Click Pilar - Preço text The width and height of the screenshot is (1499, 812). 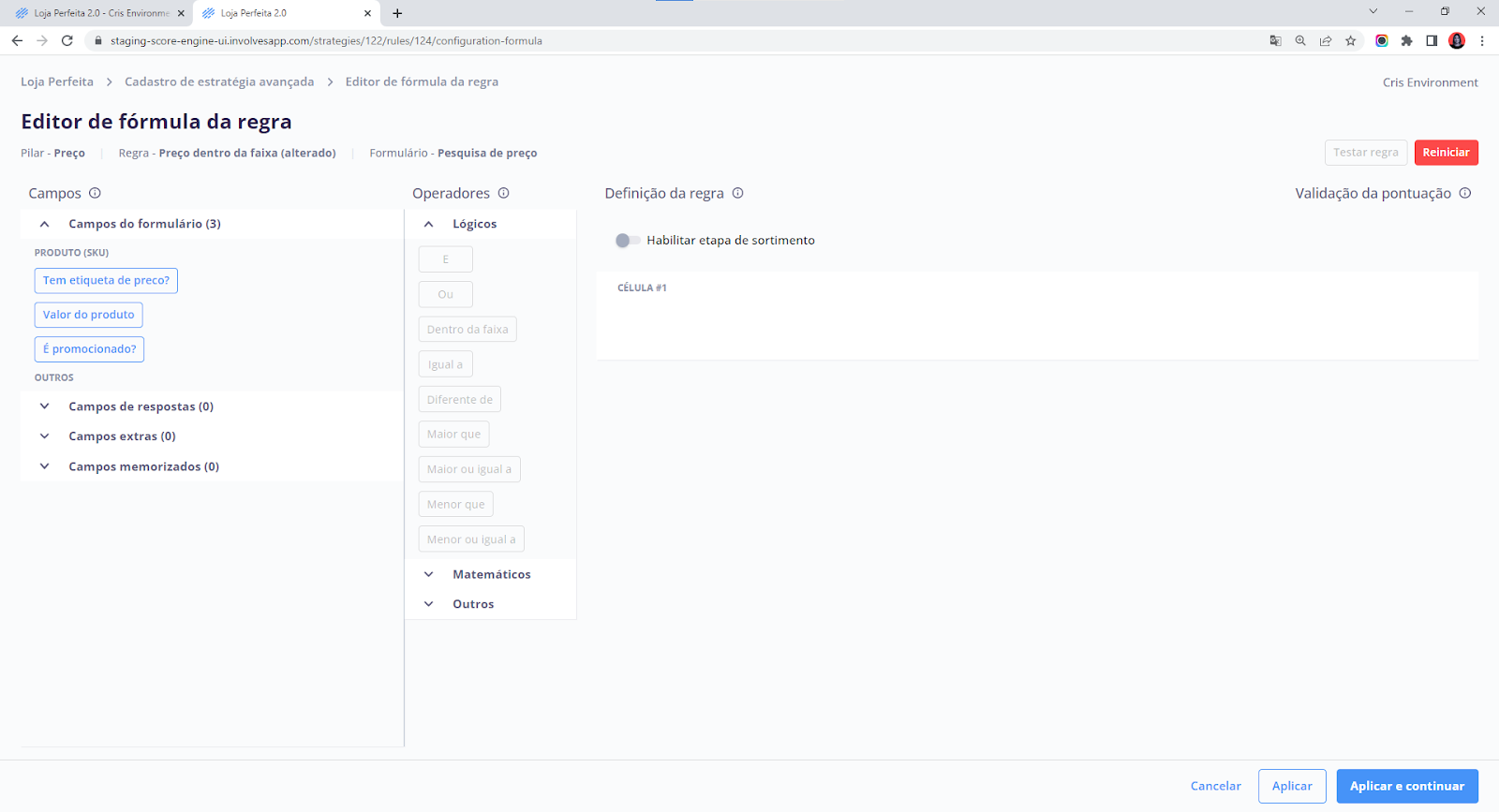tap(52, 153)
